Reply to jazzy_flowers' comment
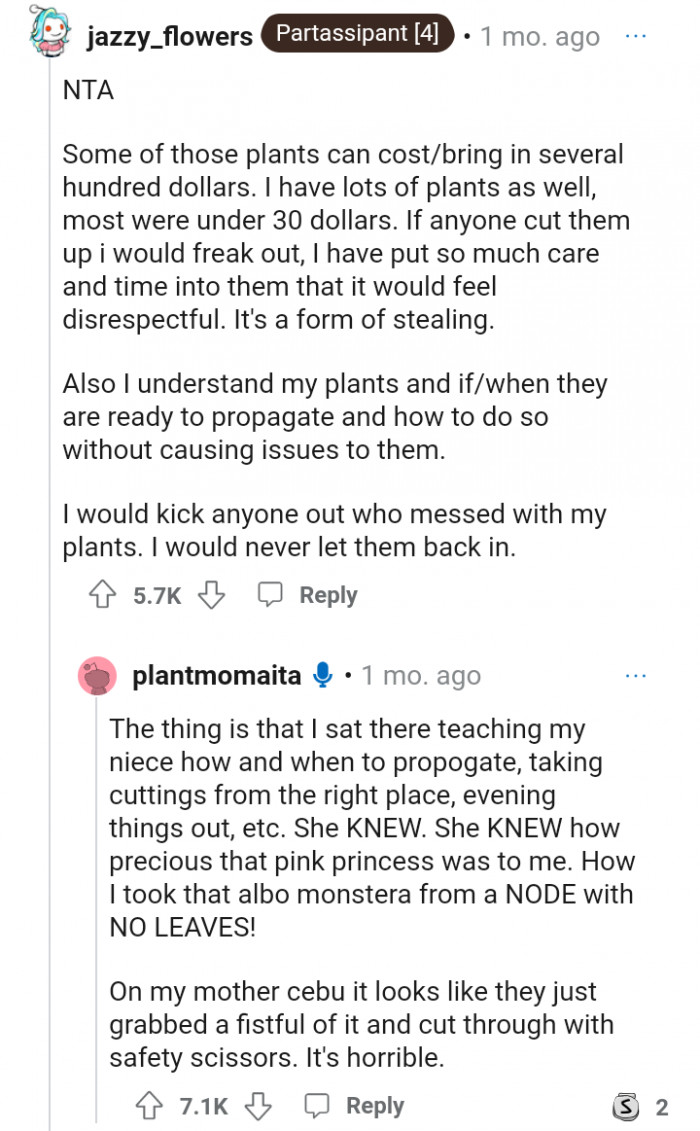 [x=308, y=595]
